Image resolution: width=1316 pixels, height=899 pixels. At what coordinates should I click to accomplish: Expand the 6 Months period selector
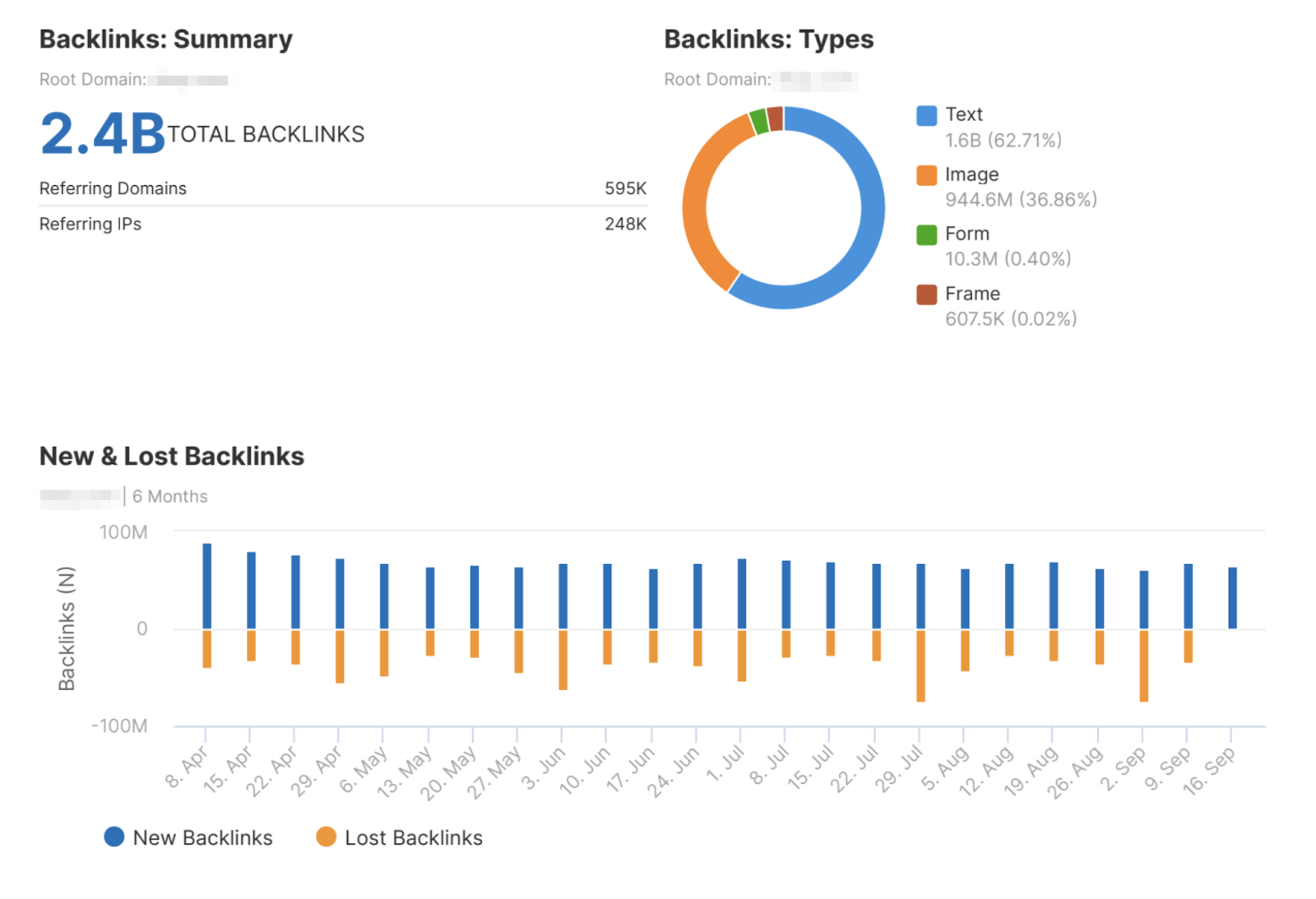(170, 496)
